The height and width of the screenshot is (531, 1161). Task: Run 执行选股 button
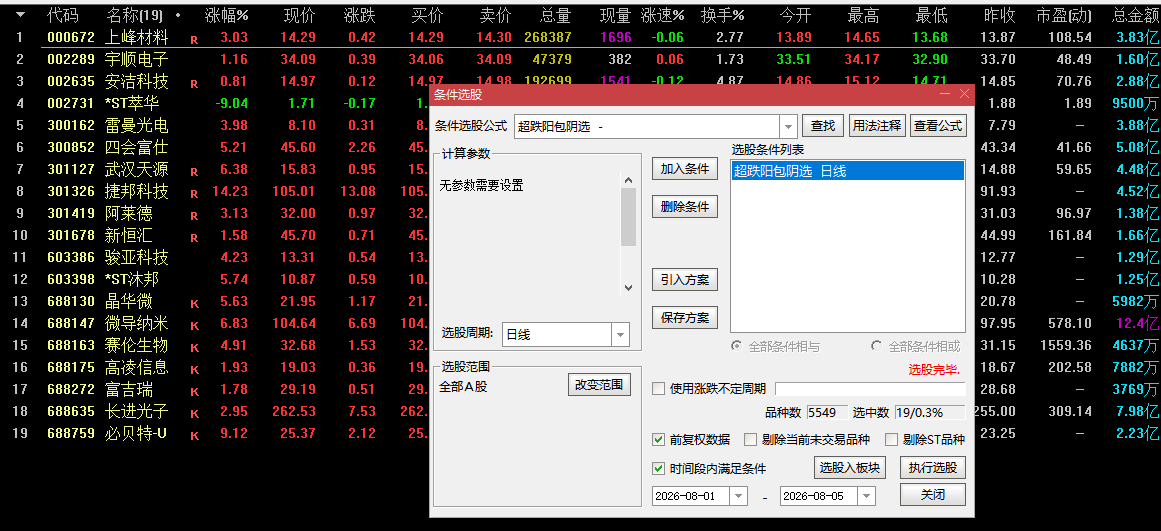pyautogui.click(x=933, y=468)
